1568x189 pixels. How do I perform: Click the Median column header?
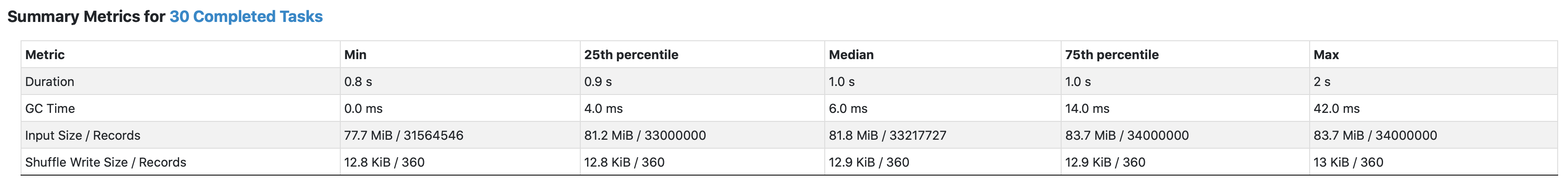click(851, 55)
